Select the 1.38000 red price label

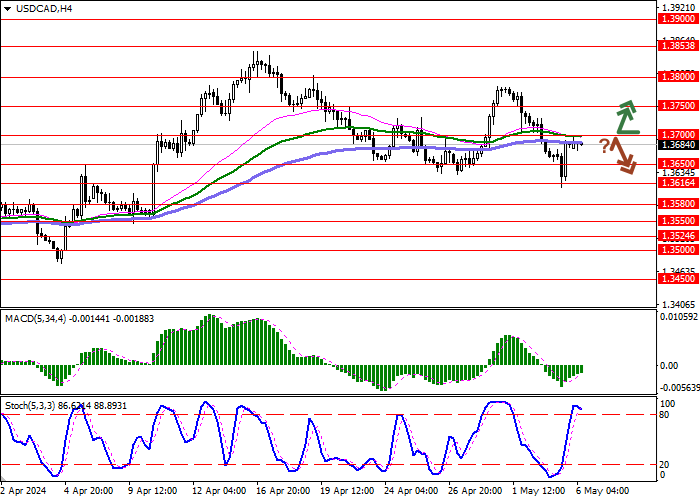point(679,77)
